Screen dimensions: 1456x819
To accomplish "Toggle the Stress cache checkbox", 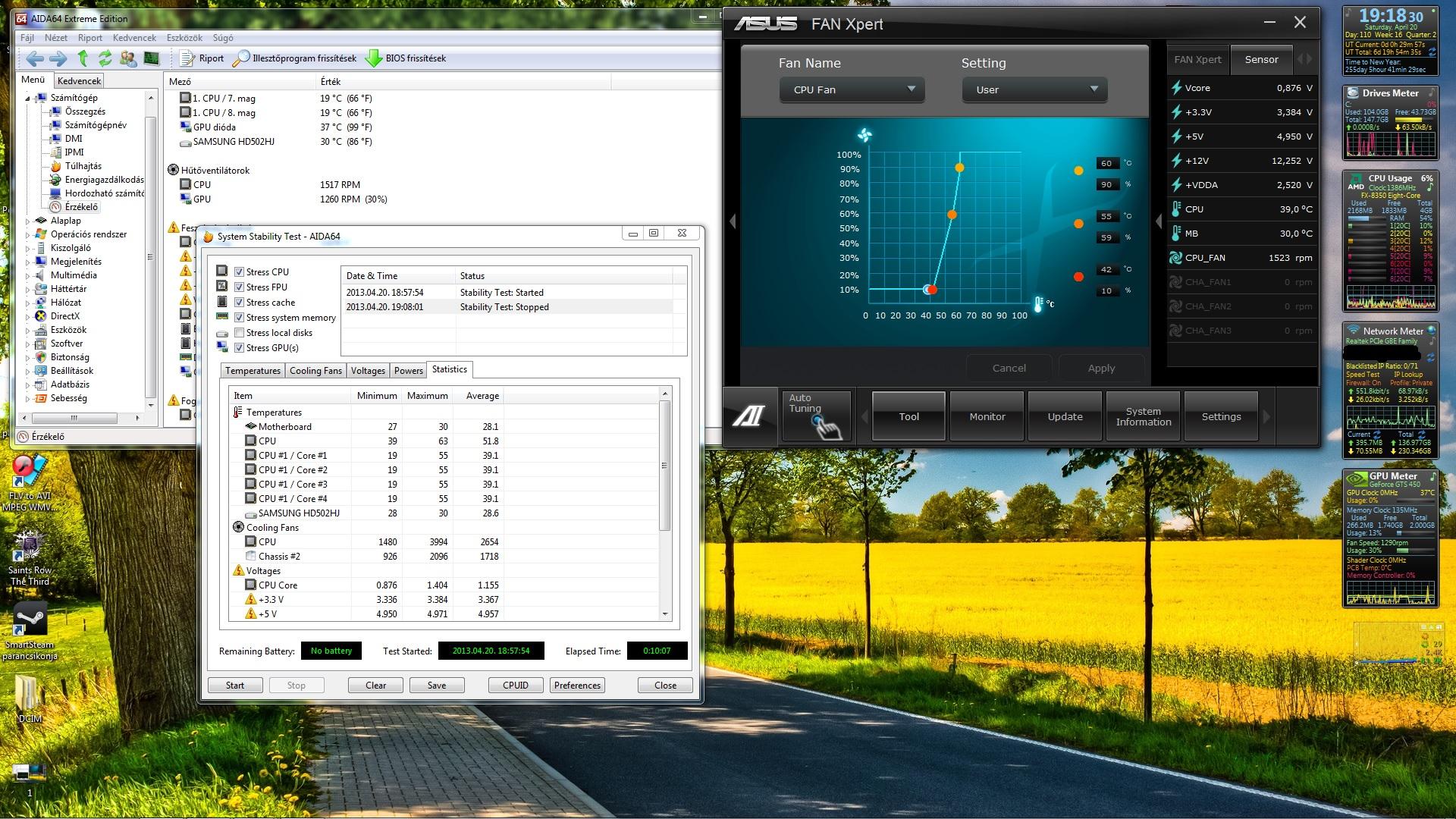I will coord(239,303).
